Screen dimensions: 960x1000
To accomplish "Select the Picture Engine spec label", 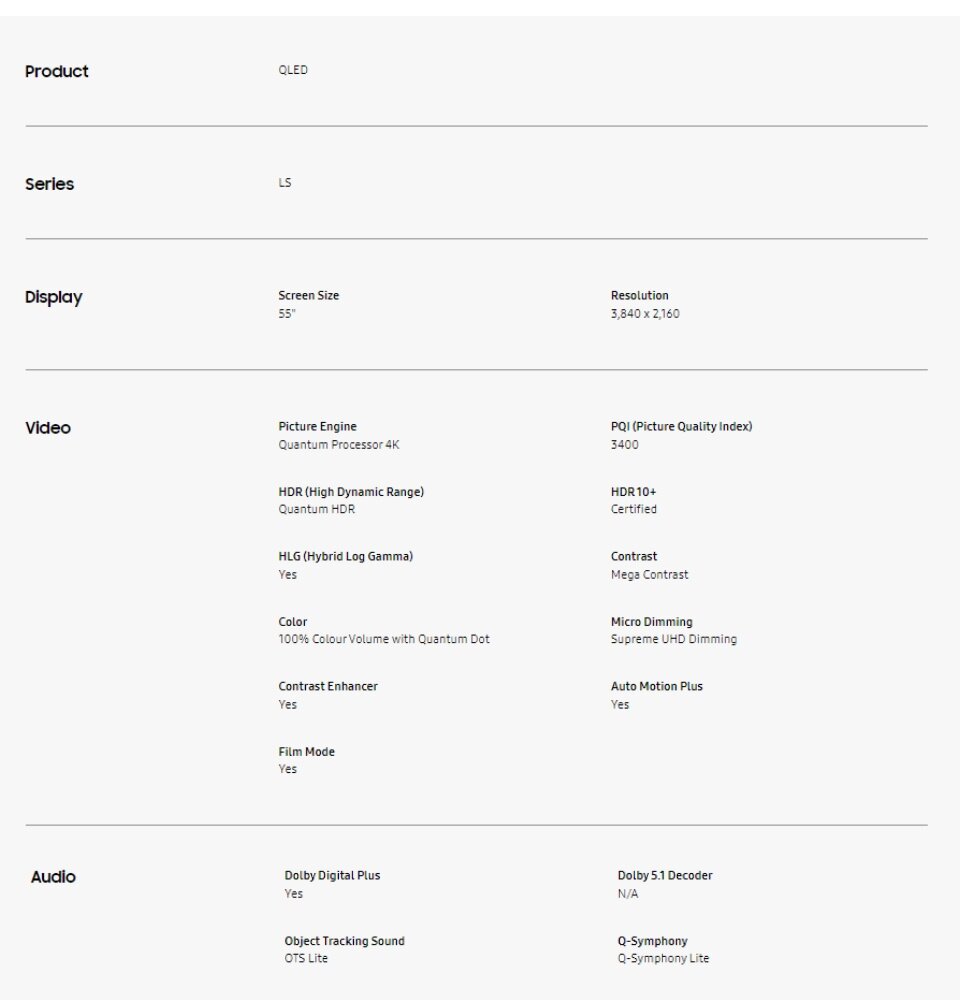I will (318, 427).
